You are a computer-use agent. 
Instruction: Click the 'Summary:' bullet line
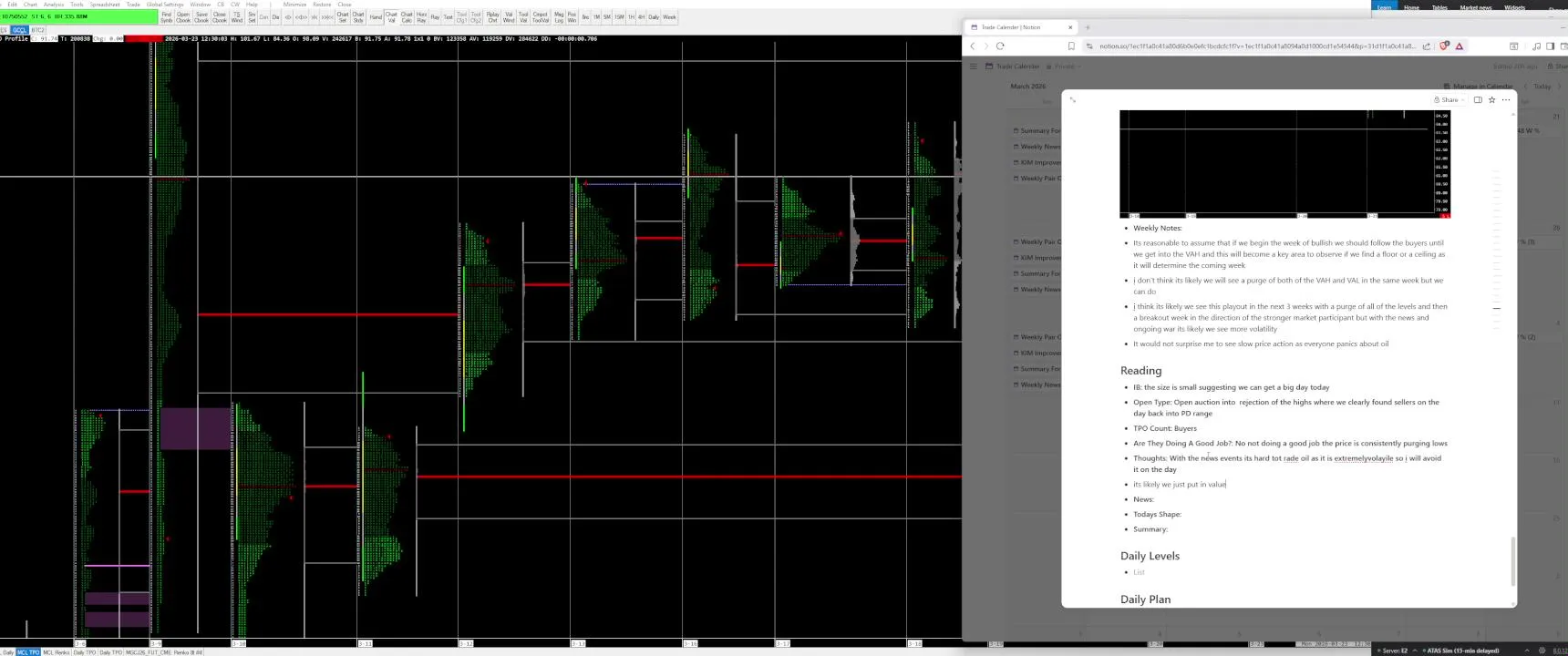[1150, 529]
